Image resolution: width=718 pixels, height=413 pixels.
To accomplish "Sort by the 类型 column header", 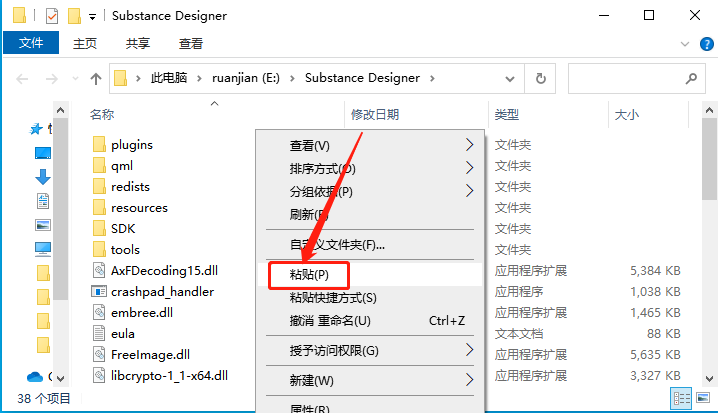I will coord(548,114).
